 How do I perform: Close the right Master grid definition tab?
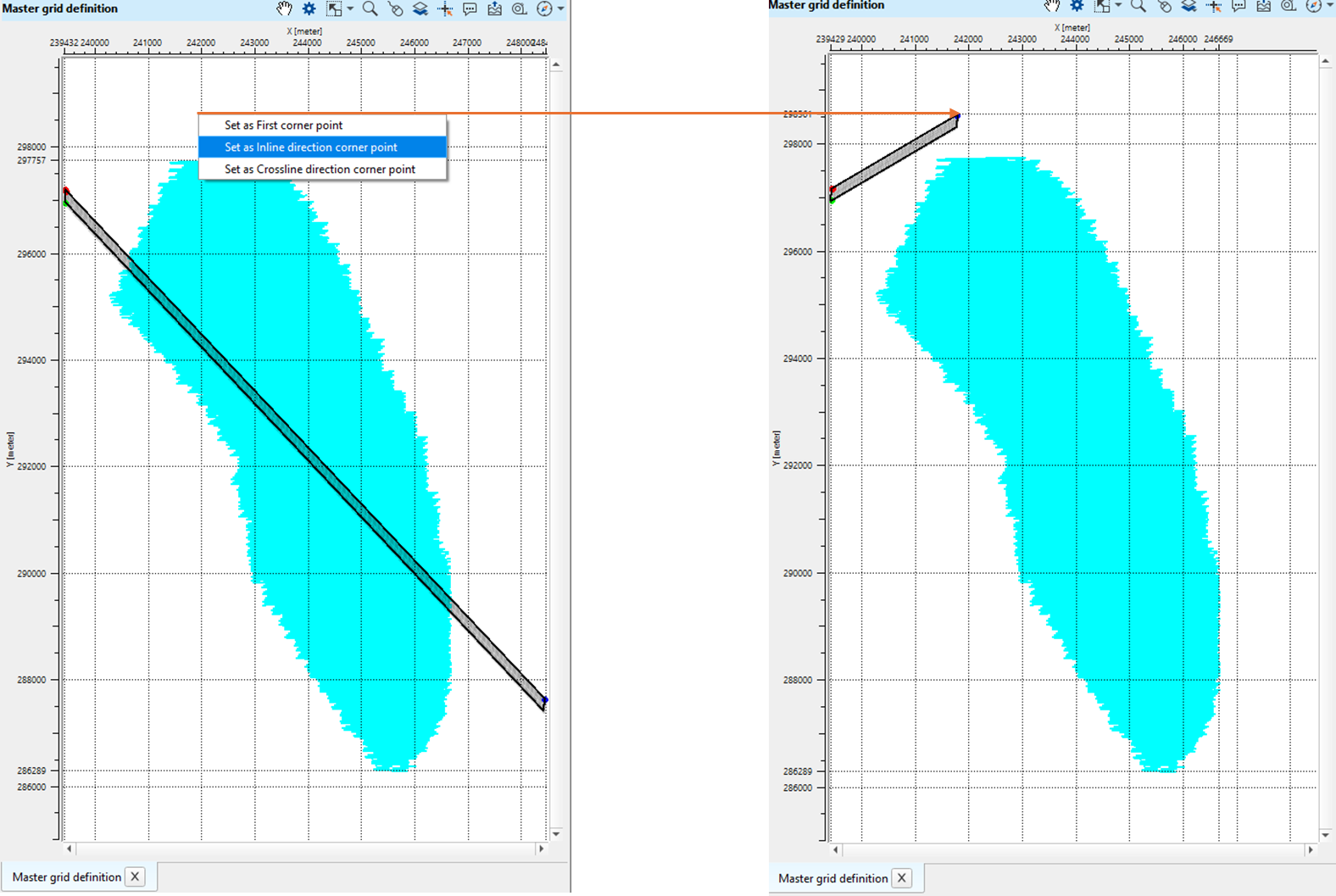coord(902,878)
